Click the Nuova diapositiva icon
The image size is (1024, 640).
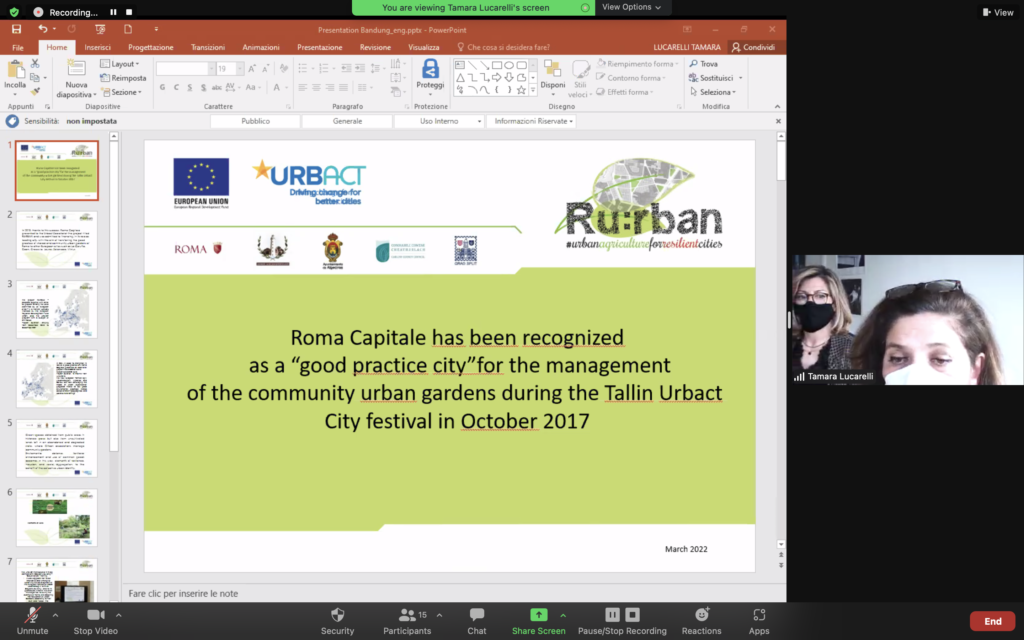pyautogui.click(x=76, y=72)
